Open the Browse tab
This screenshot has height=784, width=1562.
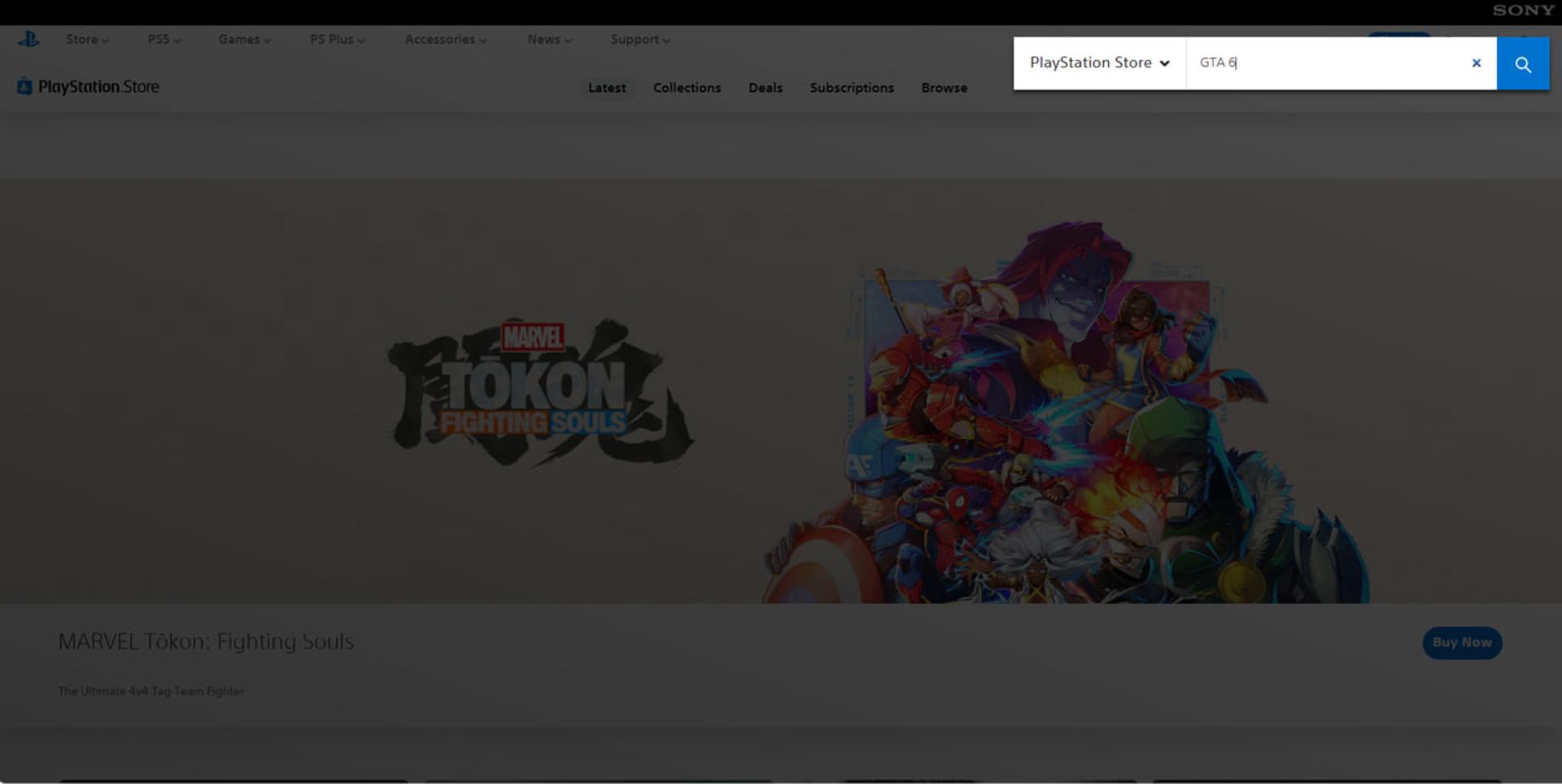[945, 88]
